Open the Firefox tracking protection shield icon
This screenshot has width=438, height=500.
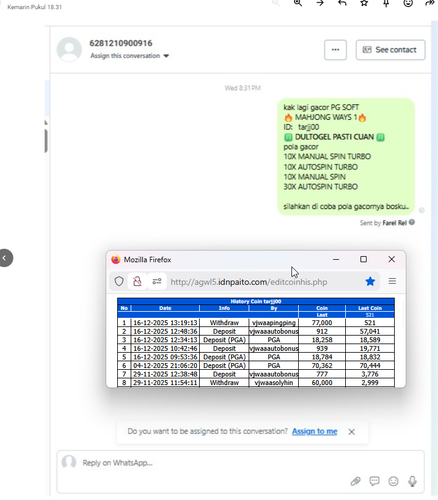click(x=119, y=282)
